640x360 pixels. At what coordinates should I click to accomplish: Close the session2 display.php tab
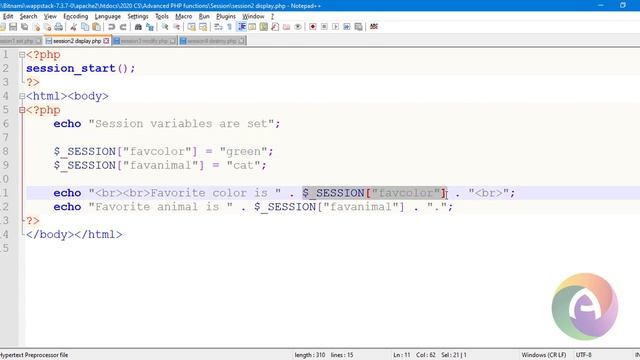coord(106,41)
